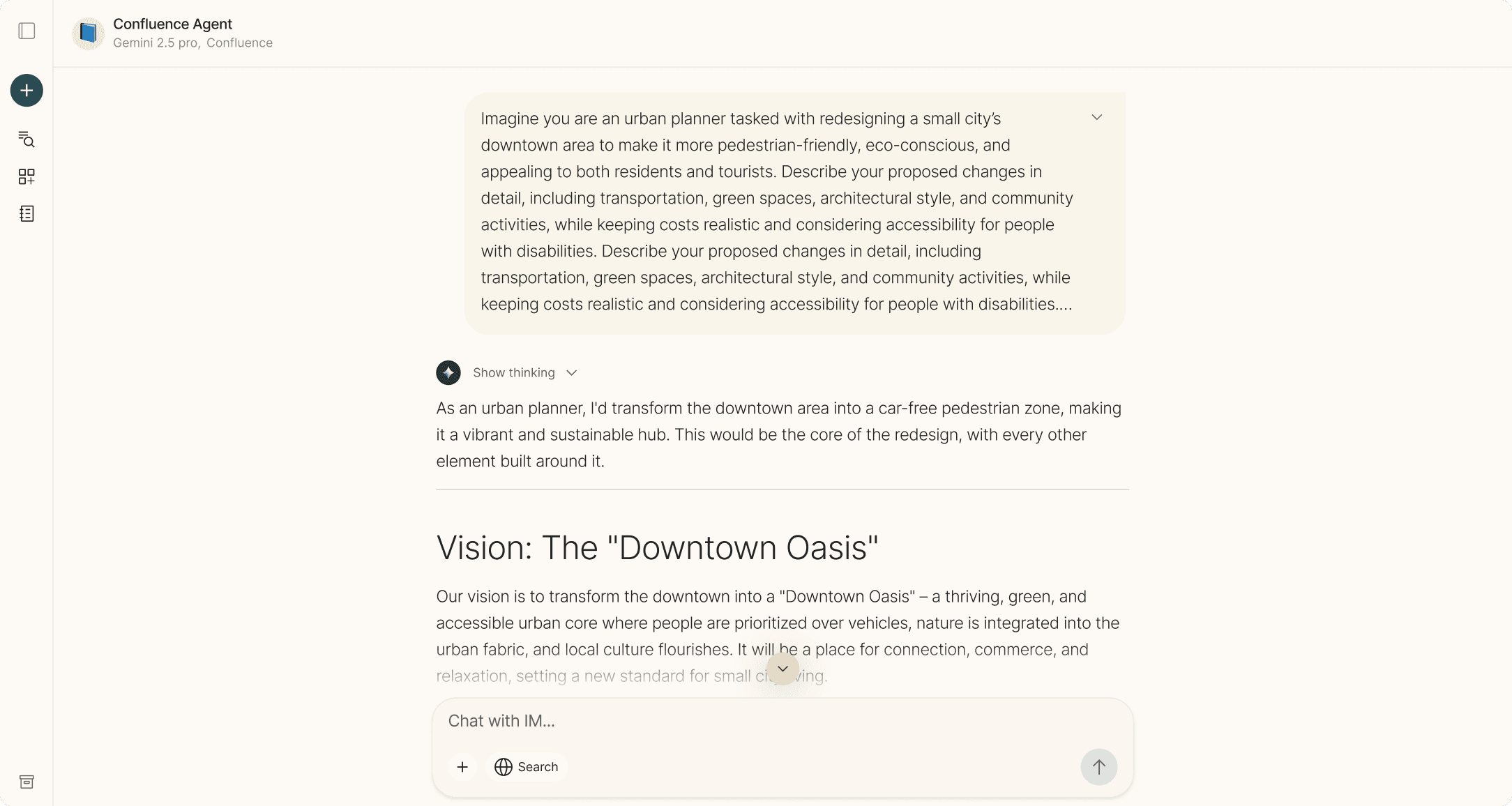Open the apps grid icon
The width and height of the screenshot is (1512, 806).
(x=27, y=177)
